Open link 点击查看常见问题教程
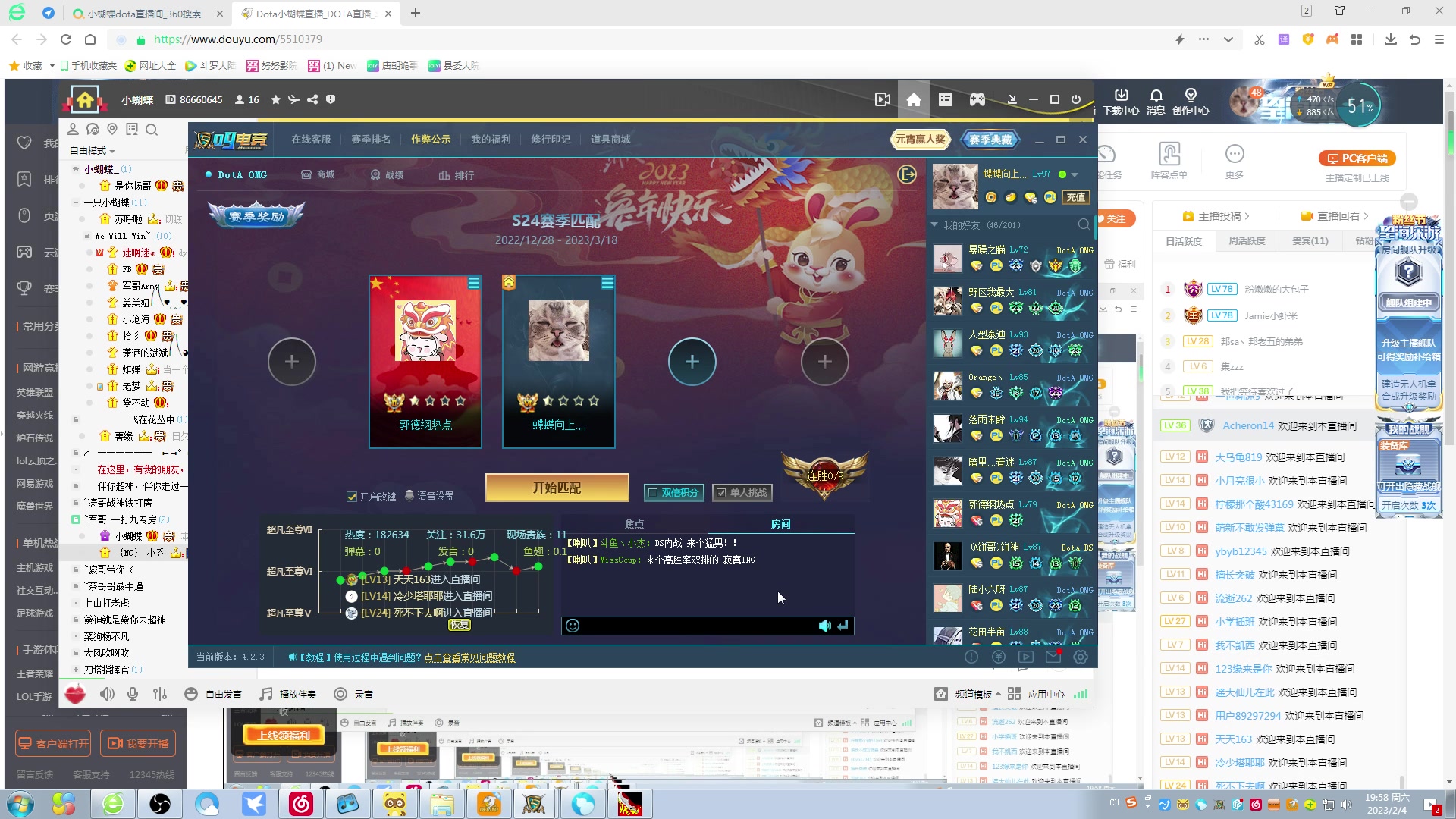1456x819 pixels. [469, 657]
